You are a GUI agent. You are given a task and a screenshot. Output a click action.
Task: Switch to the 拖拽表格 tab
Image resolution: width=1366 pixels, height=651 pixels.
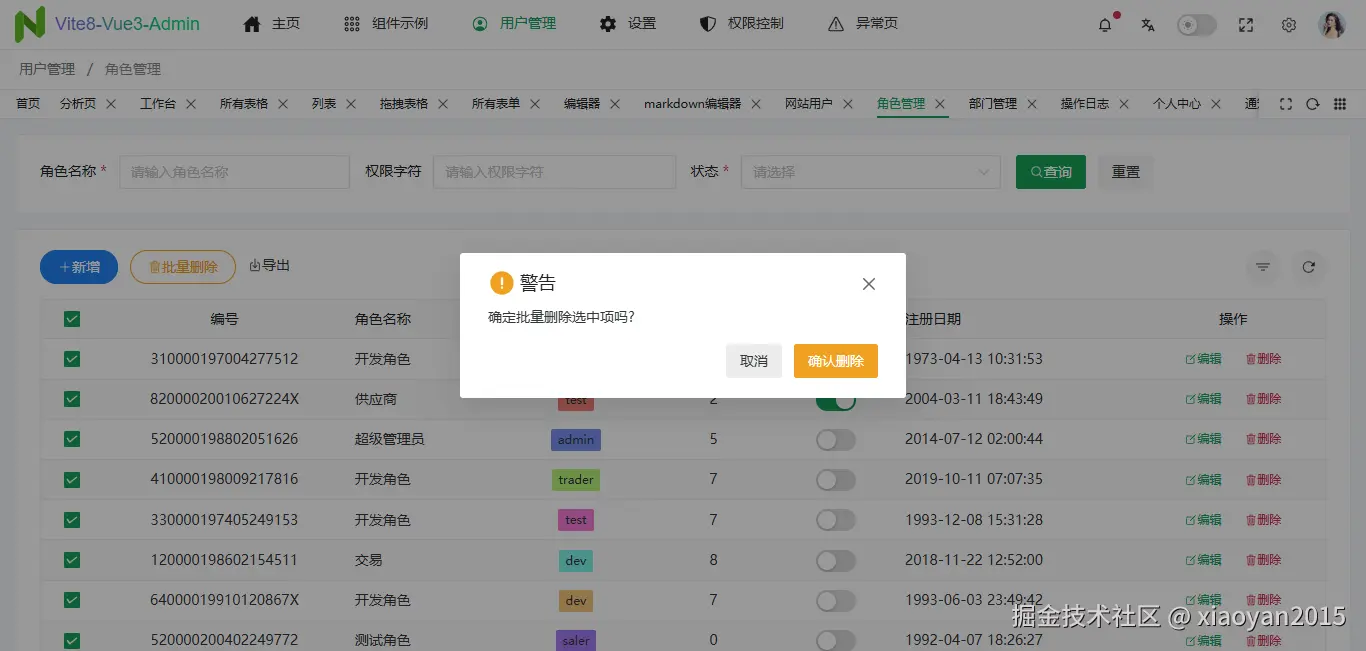click(403, 103)
